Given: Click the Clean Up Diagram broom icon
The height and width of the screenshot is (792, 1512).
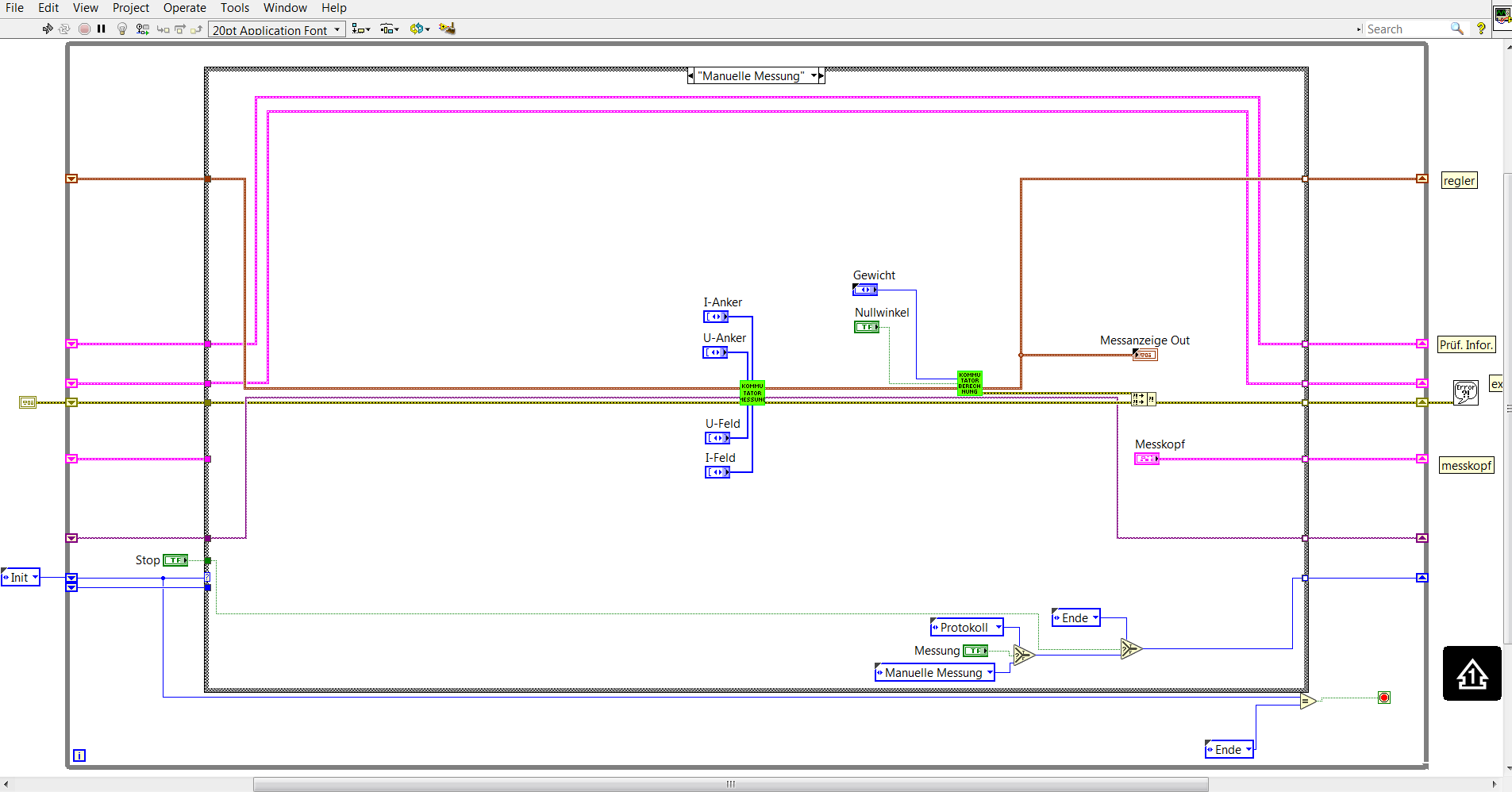Looking at the screenshot, I should click(x=447, y=29).
